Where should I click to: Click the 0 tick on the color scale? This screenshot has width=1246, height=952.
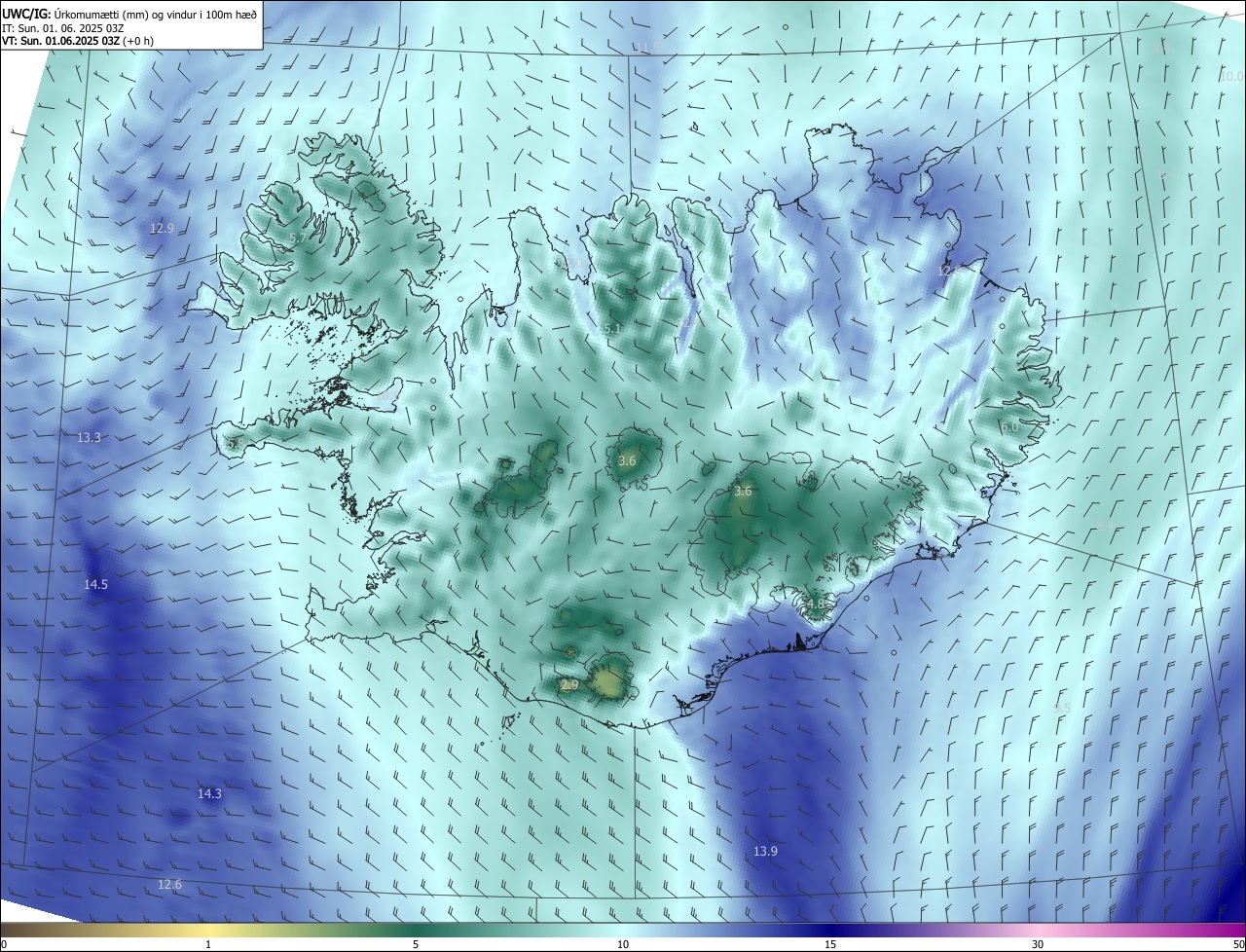click(3, 944)
